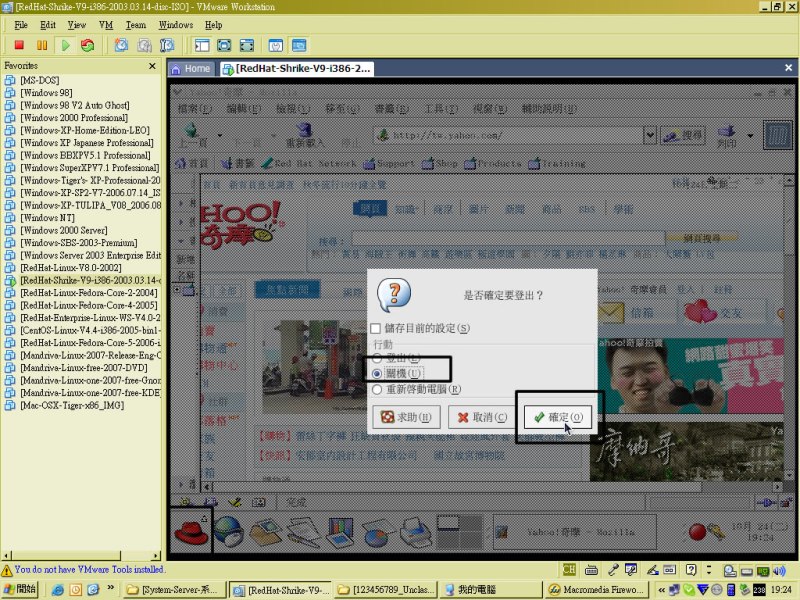Image resolution: width=800 pixels, height=600 pixels.
Task: Click the Windows 開始 Start button
Action: (21, 589)
